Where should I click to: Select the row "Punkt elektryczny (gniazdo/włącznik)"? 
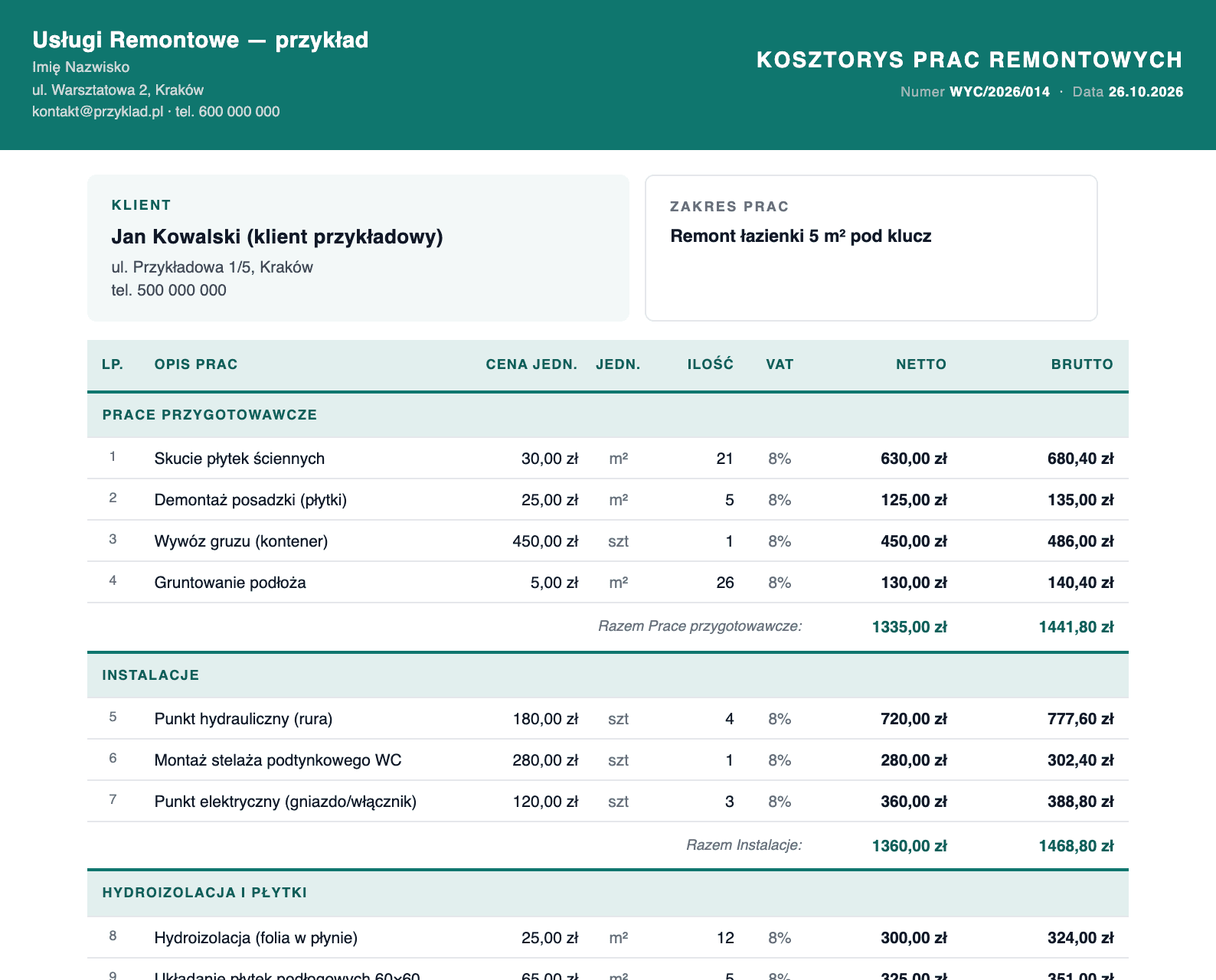point(608,802)
